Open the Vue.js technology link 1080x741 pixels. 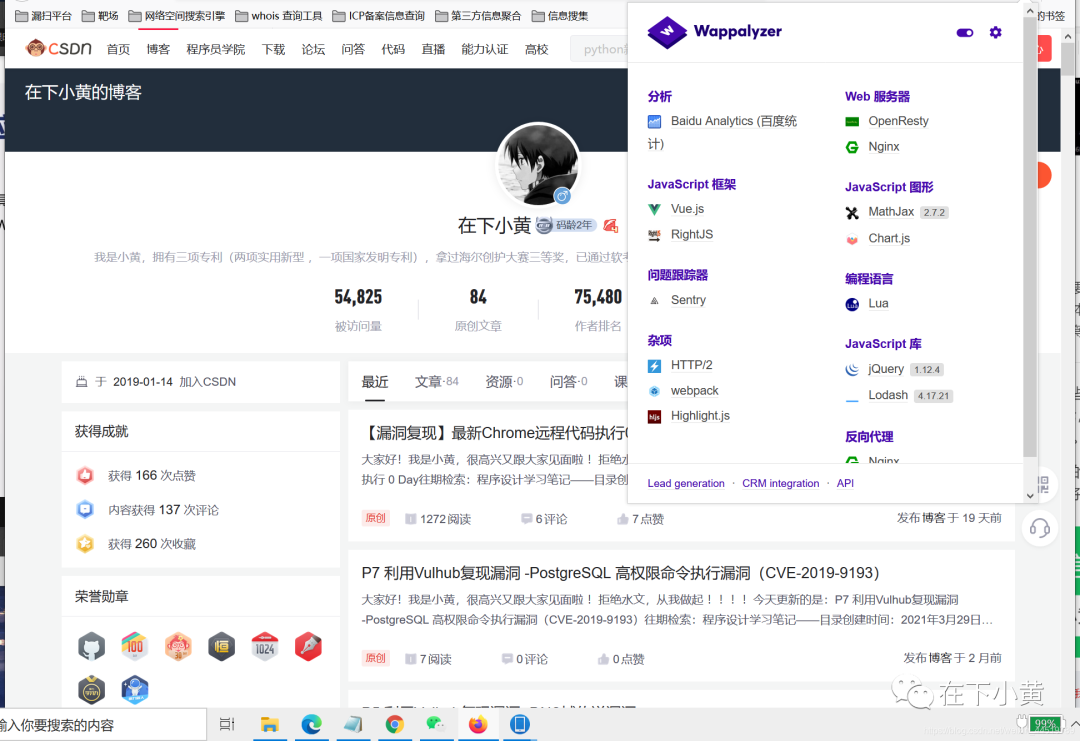(x=687, y=209)
